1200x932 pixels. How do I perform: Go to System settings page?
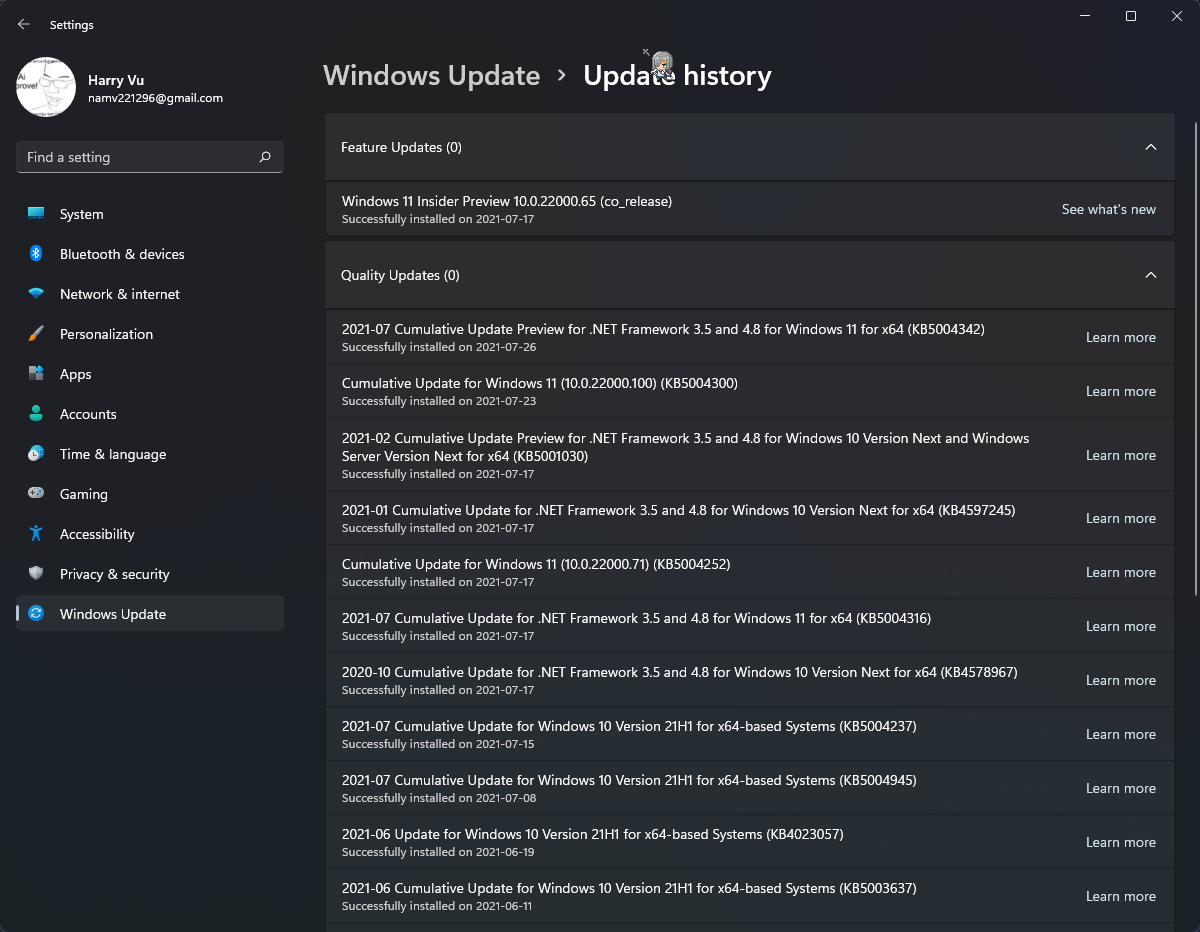[x=150, y=214]
